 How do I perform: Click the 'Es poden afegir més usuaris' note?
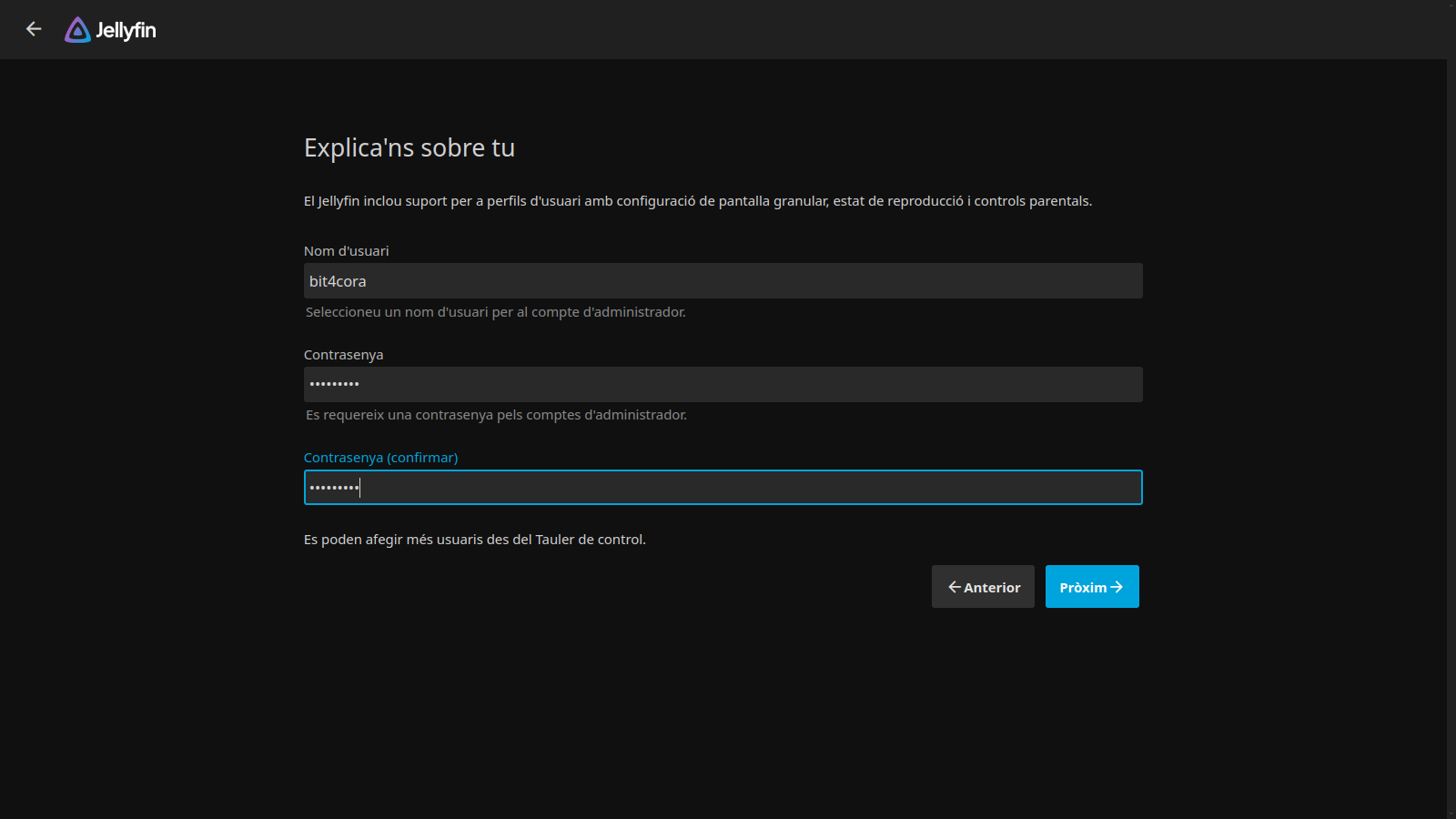click(475, 540)
